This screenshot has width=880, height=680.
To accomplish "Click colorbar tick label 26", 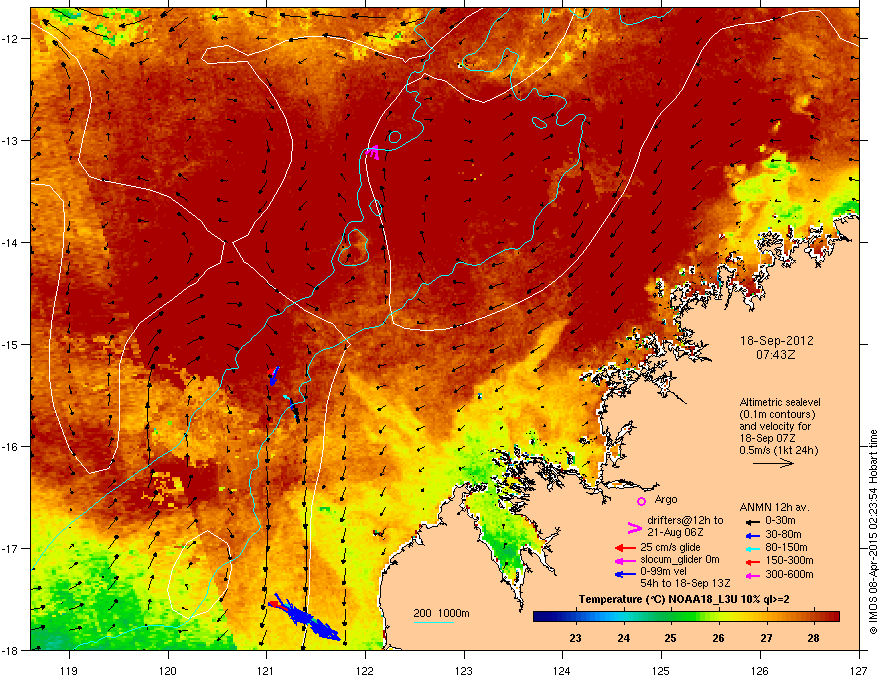I will coord(718,638).
